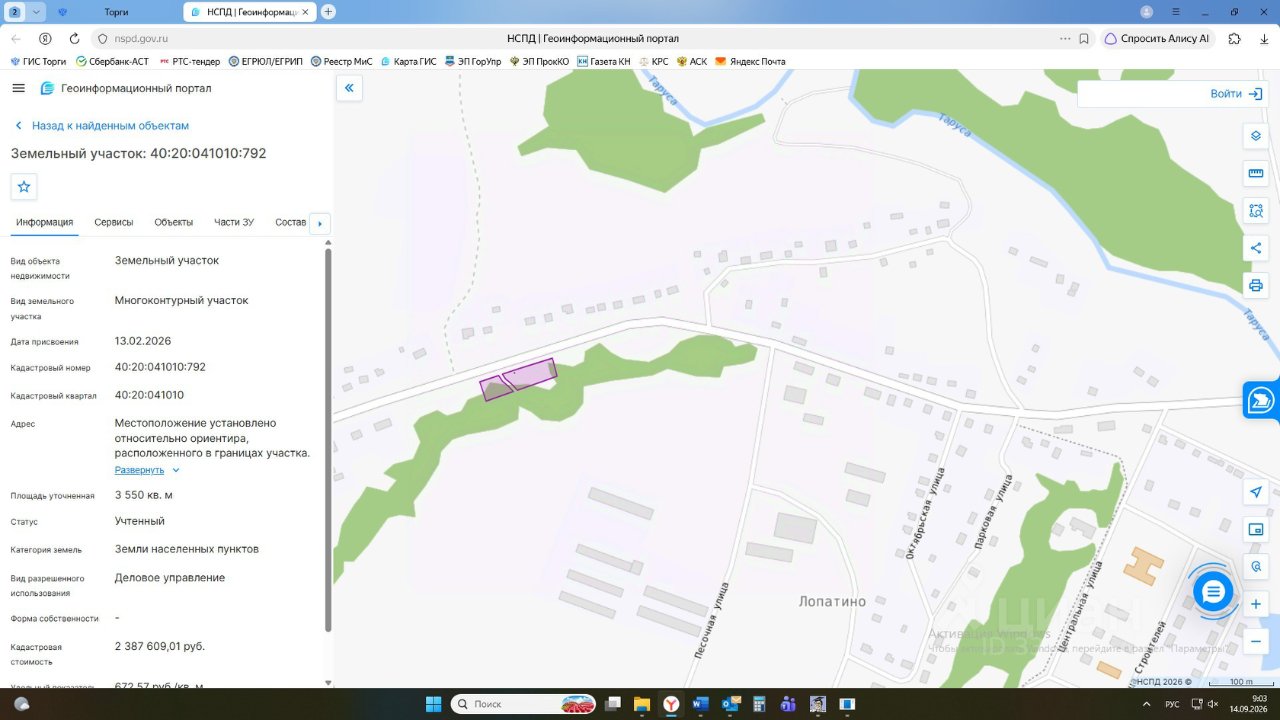Open the map layers tool
Viewport: 1280px width, 720px height.
(1256, 136)
